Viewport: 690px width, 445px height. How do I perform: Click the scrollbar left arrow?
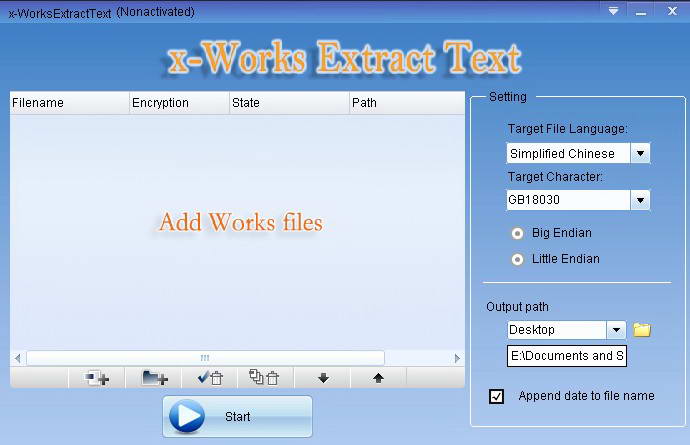click(18, 358)
